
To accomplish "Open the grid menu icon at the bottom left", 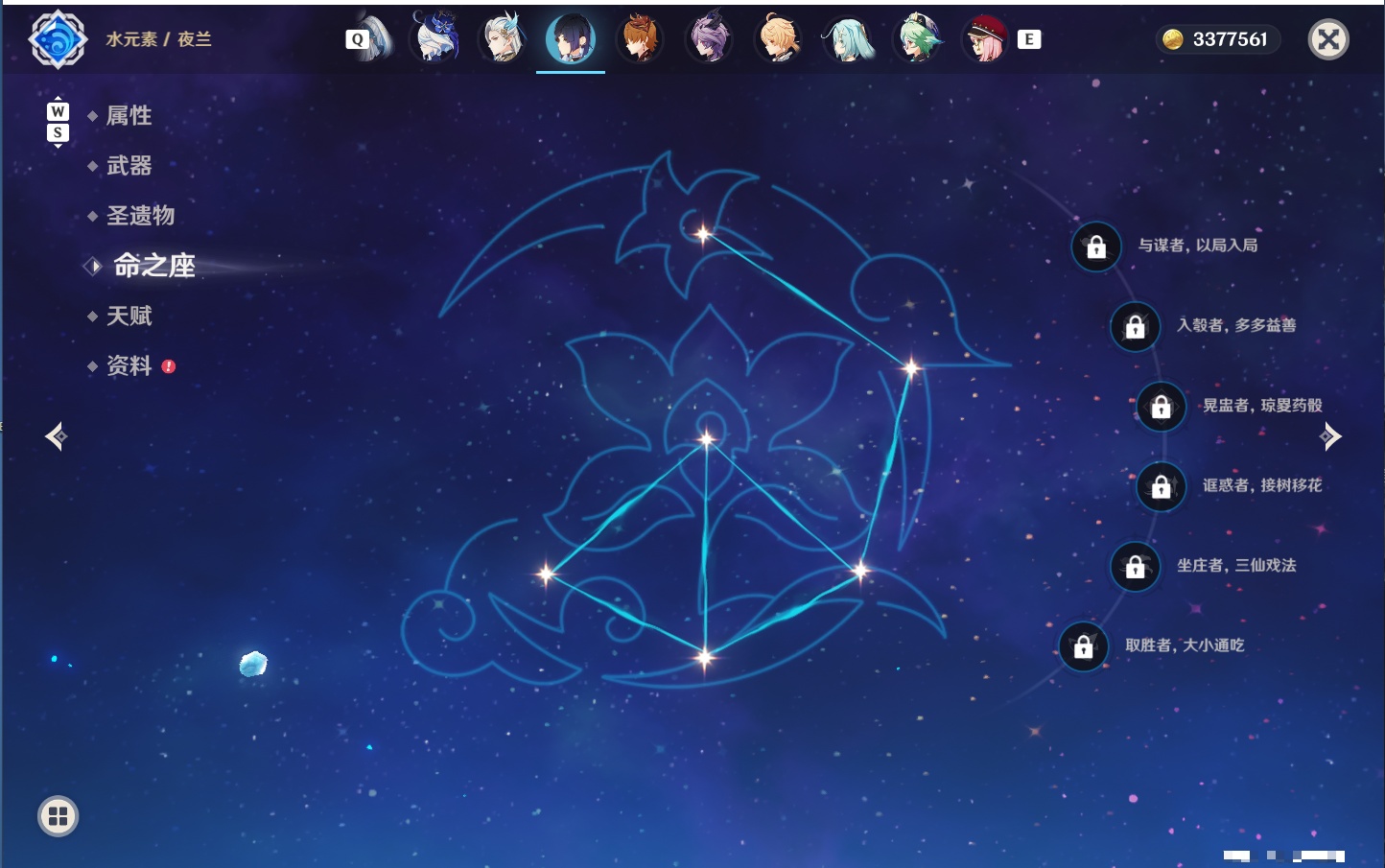I will (x=58, y=816).
